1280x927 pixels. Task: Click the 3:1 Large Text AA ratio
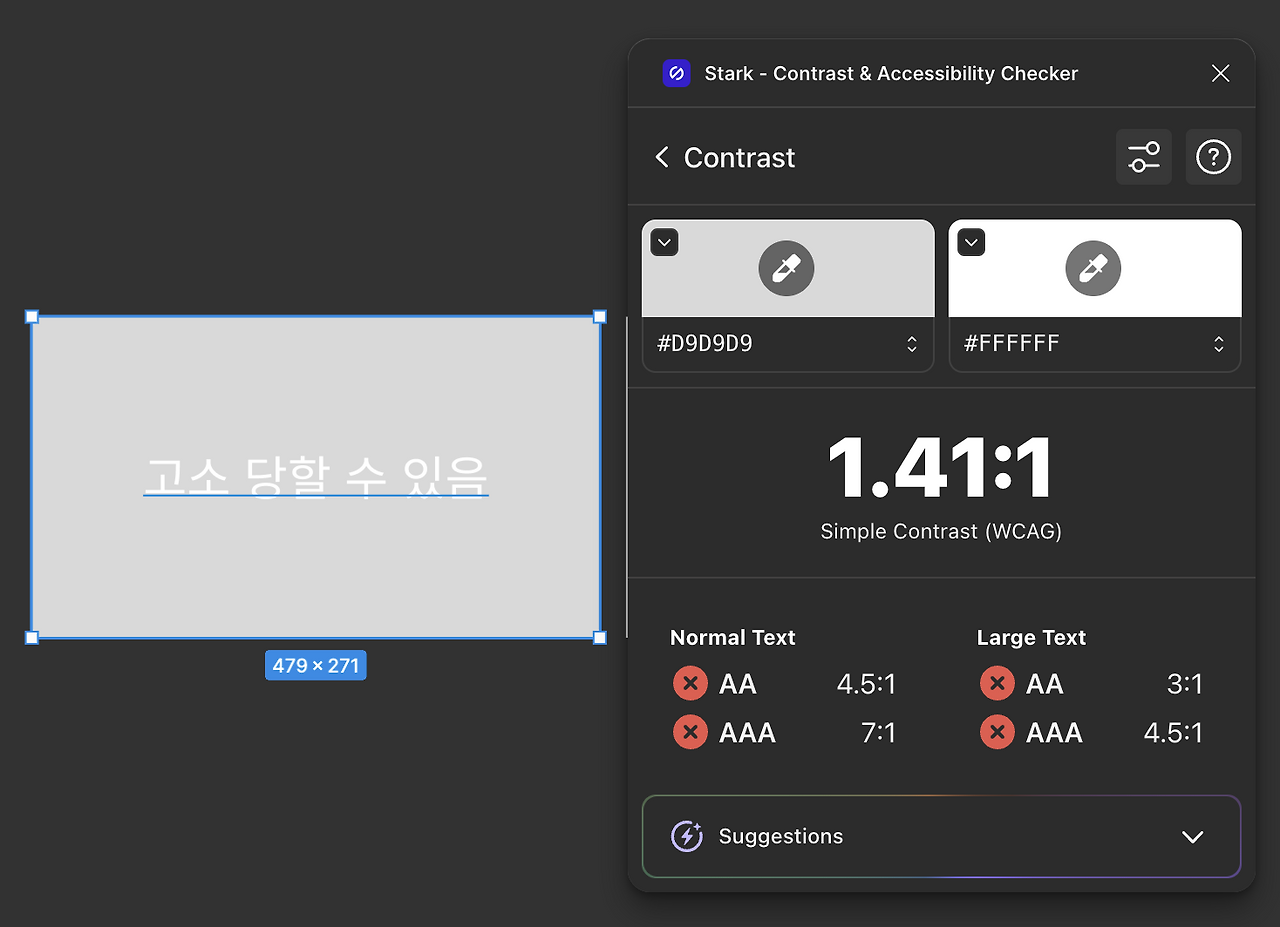[x=1185, y=685]
